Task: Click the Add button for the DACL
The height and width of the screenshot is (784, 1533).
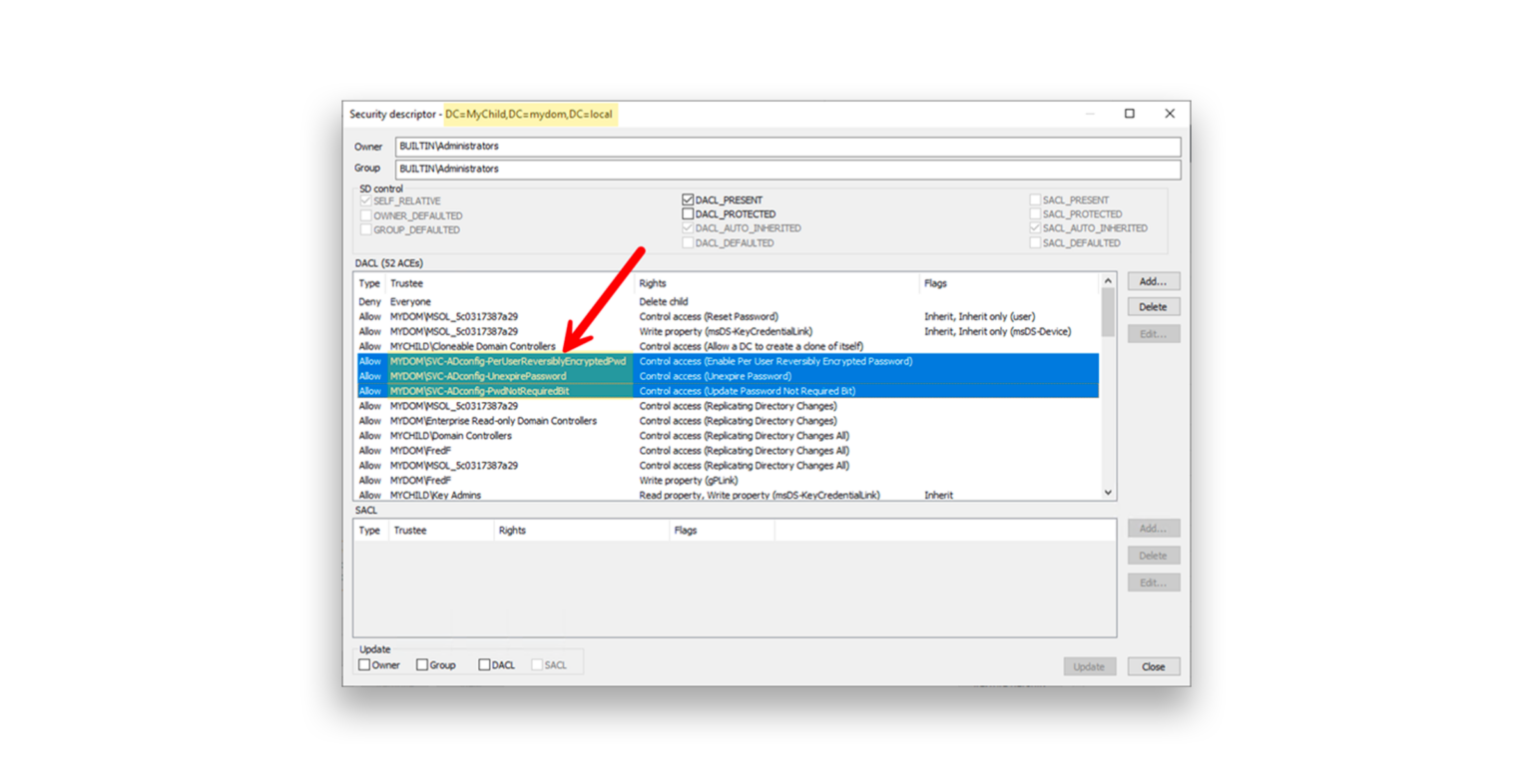Action: [1153, 280]
